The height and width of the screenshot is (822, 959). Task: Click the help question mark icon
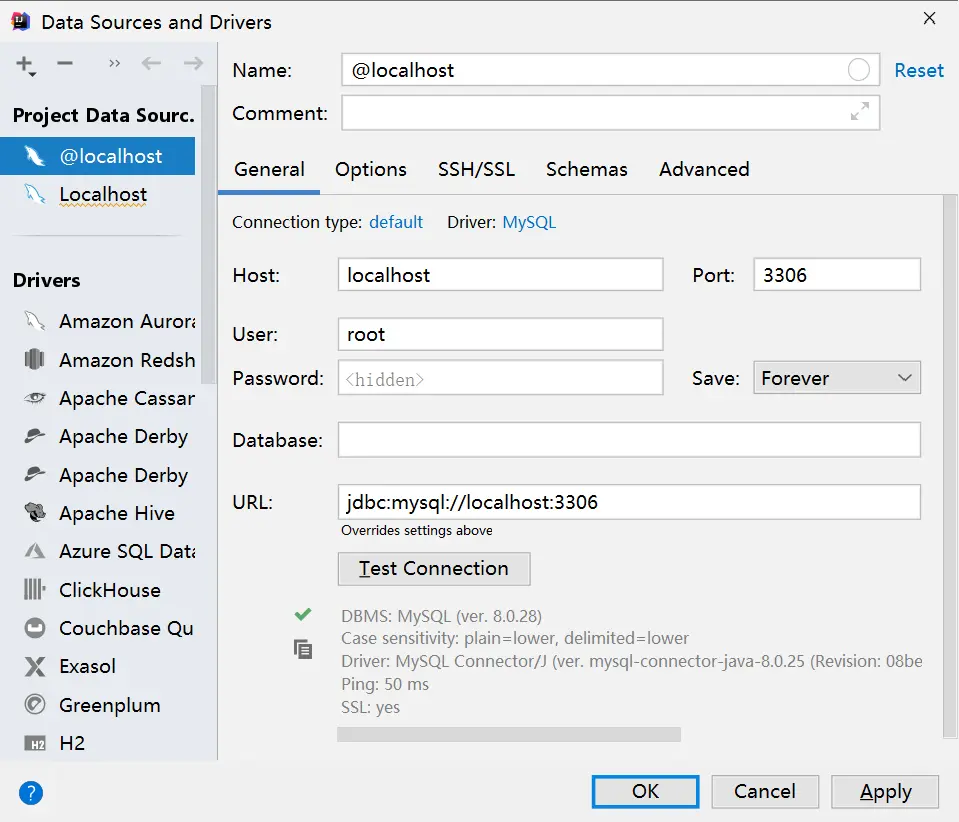pyautogui.click(x=31, y=794)
